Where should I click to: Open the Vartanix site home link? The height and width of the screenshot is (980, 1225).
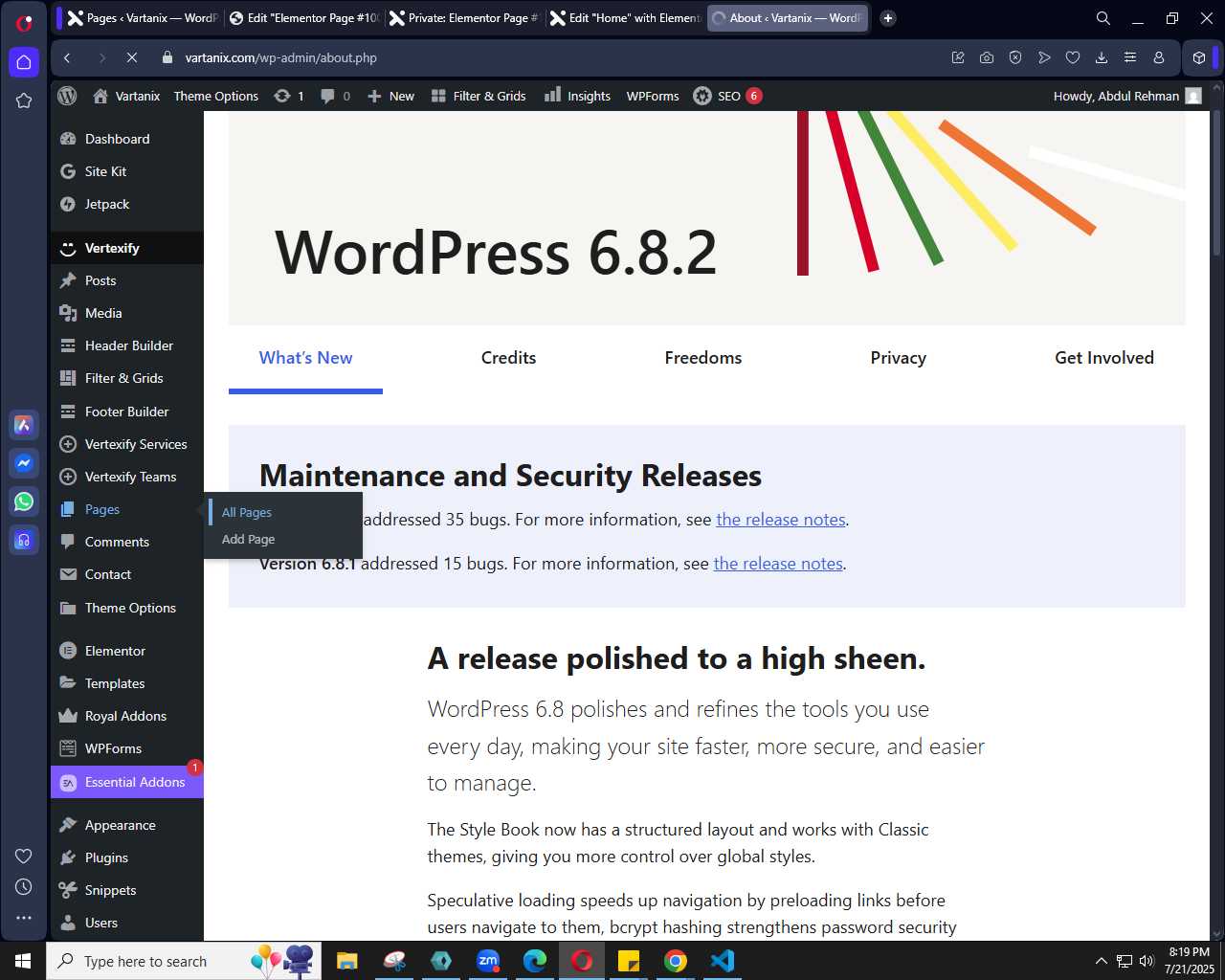click(x=126, y=96)
